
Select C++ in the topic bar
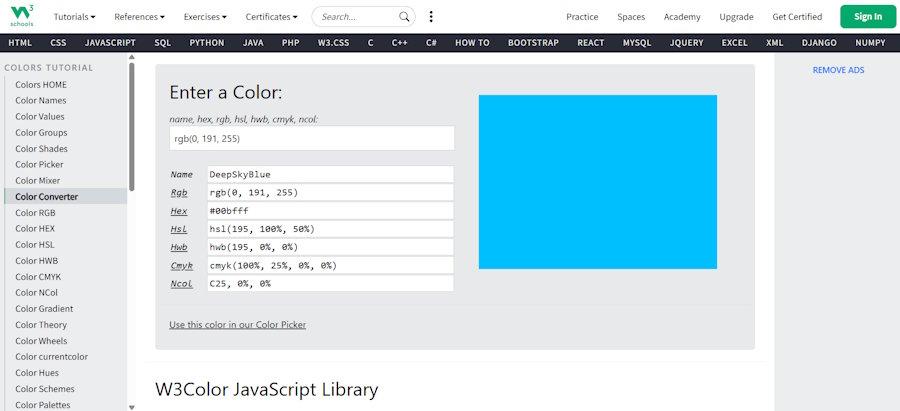point(399,42)
